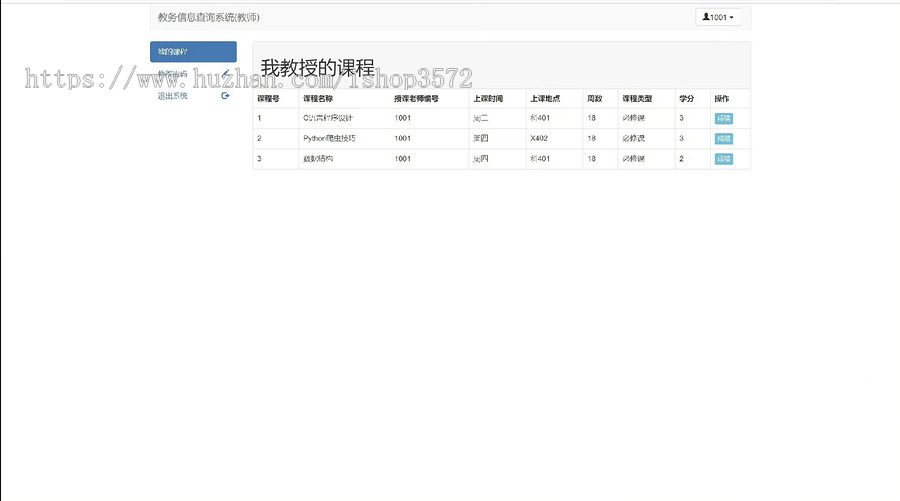
Task: Click weeks value 18 in the Python爬虫技巧 row
Action: tap(592, 138)
